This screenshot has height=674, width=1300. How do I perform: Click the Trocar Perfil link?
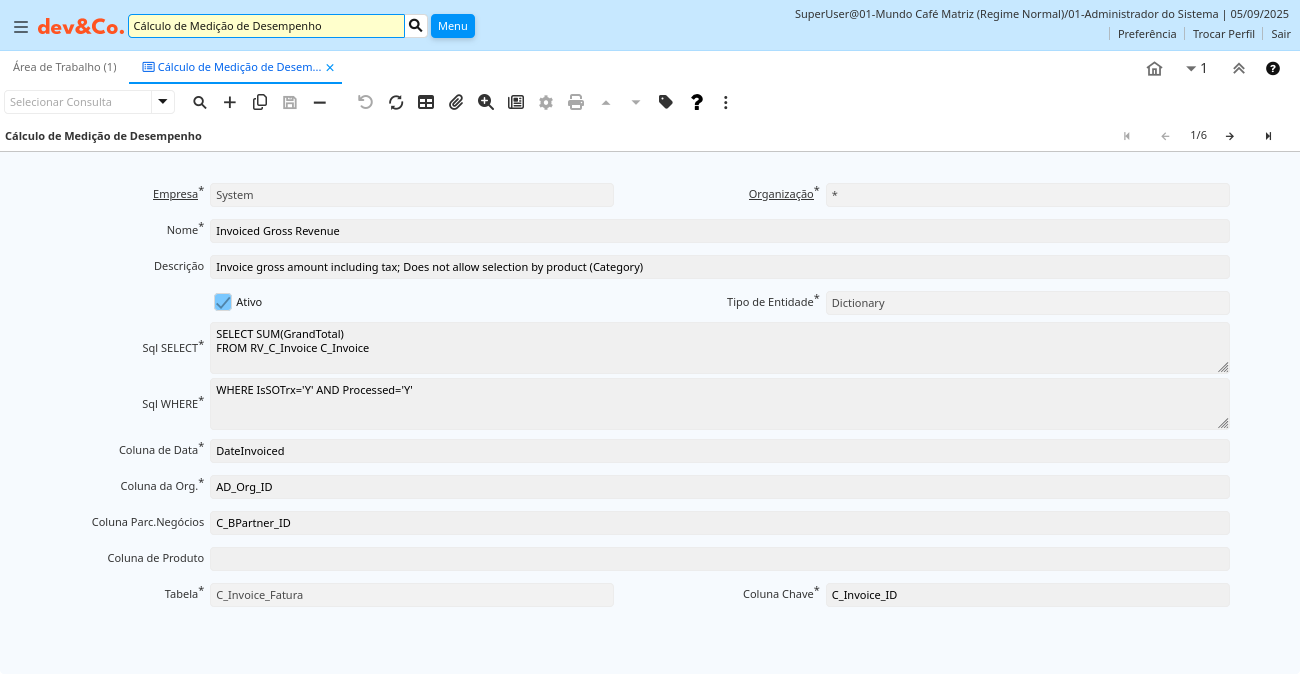pyautogui.click(x=1223, y=34)
